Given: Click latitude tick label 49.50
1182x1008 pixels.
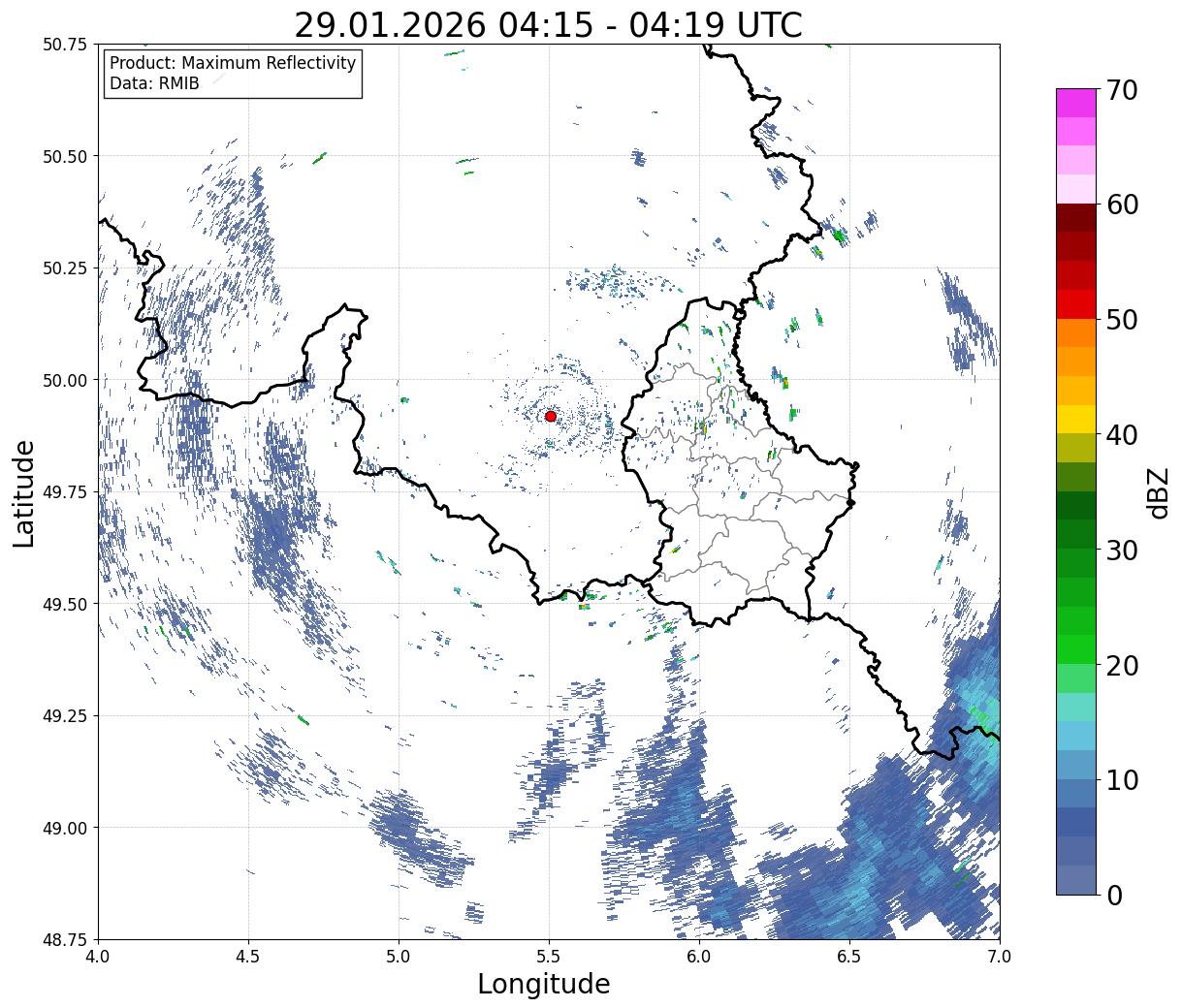Looking at the screenshot, I should coord(65,604).
